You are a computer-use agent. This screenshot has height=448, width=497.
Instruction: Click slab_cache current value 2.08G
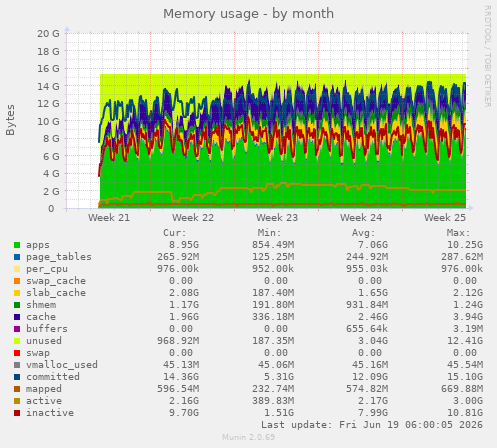click(184, 293)
